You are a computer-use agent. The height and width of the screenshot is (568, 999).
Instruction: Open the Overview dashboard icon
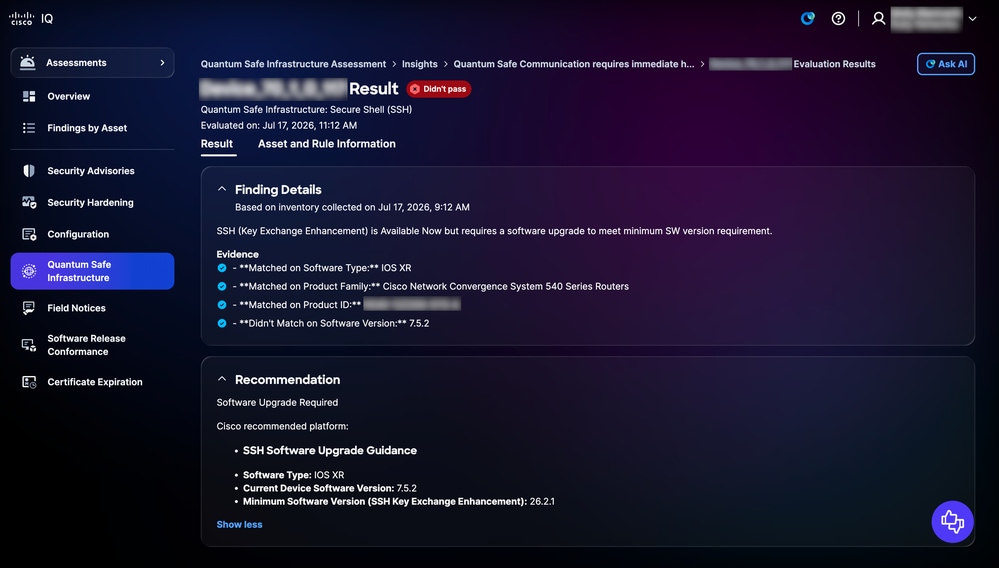click(29, 96)
